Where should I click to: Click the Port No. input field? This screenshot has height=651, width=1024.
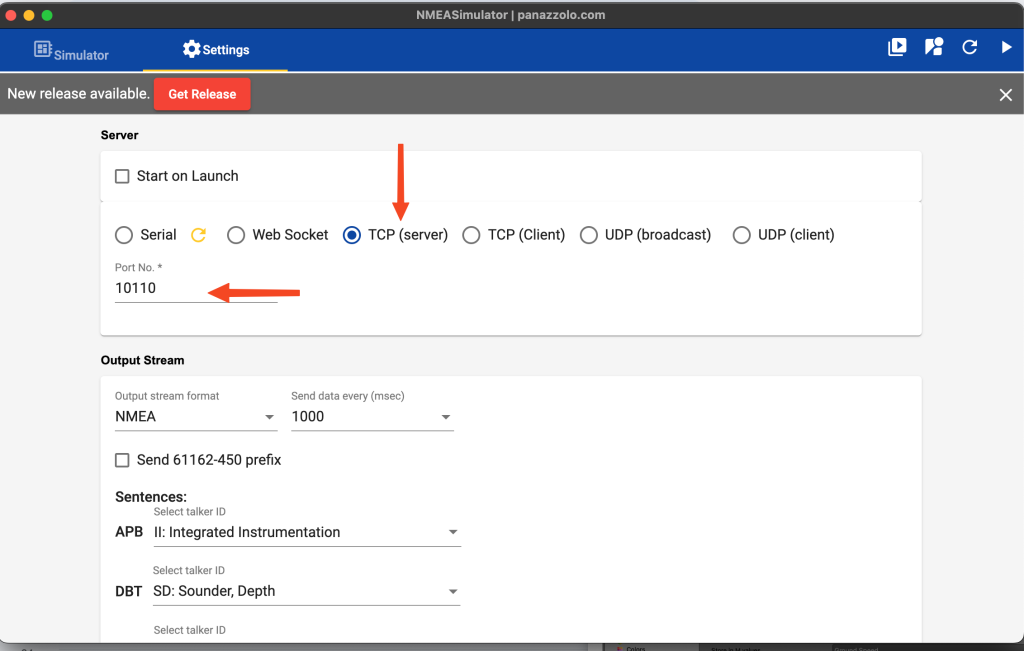coord(196,288)
